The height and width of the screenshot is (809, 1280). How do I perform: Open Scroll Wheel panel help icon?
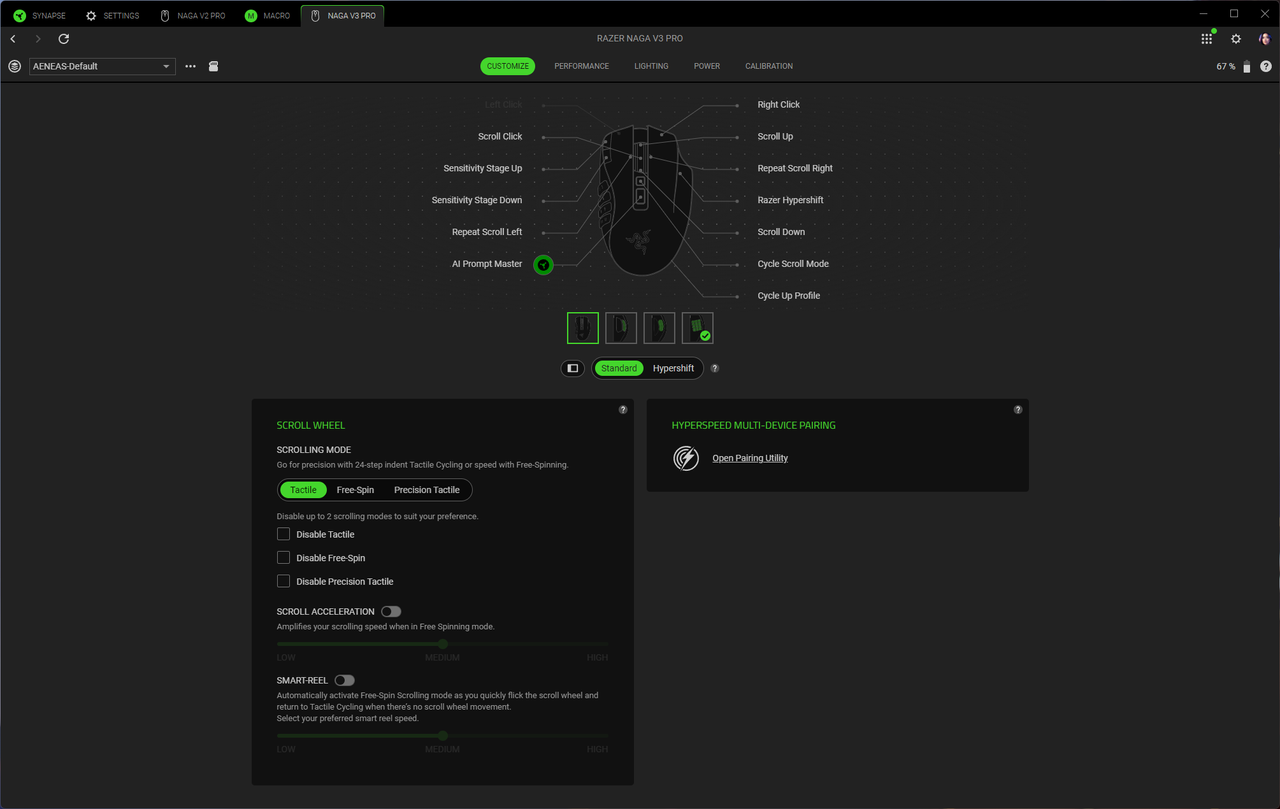(x=623, y=410)
